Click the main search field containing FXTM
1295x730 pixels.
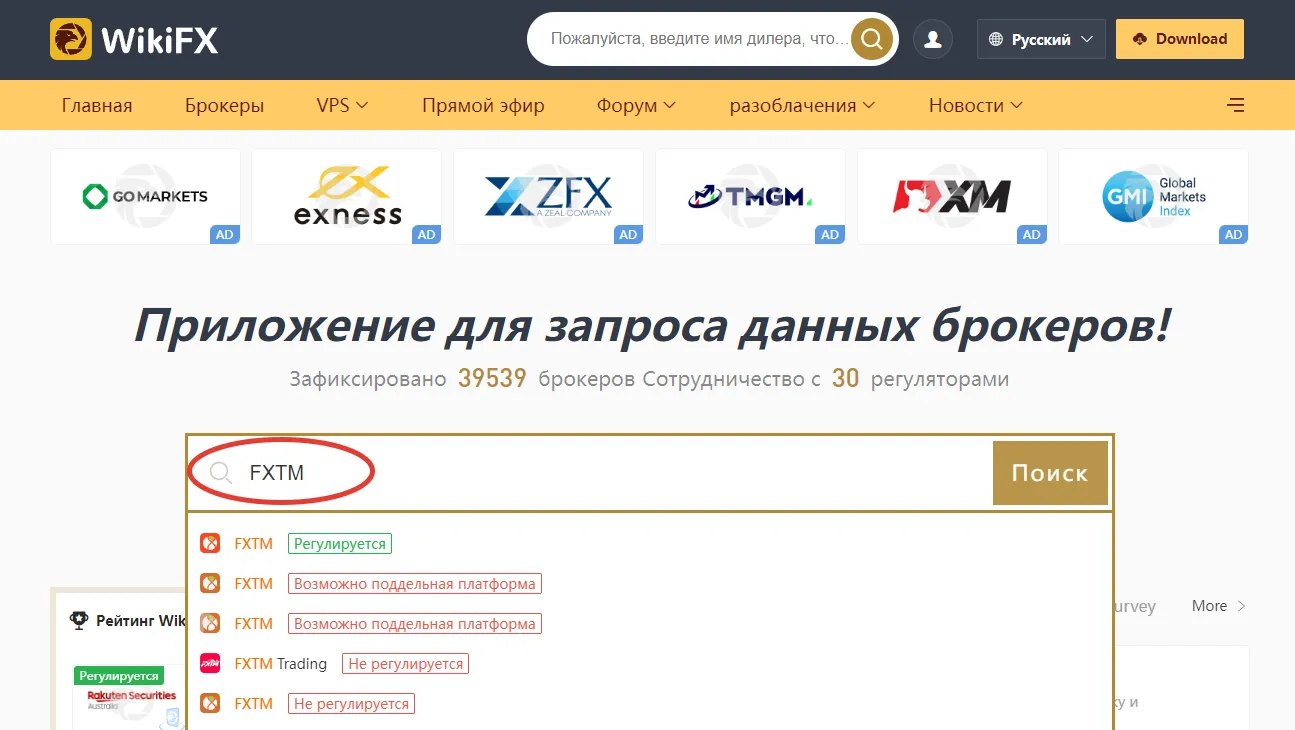[x=590, y=473]
